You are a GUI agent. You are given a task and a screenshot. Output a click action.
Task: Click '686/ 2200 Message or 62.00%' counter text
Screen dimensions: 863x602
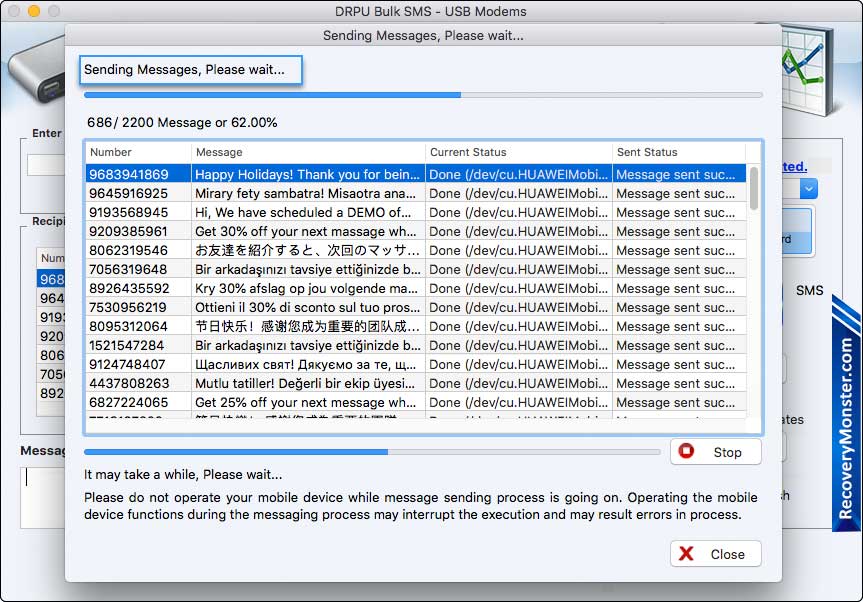[182, 123]
